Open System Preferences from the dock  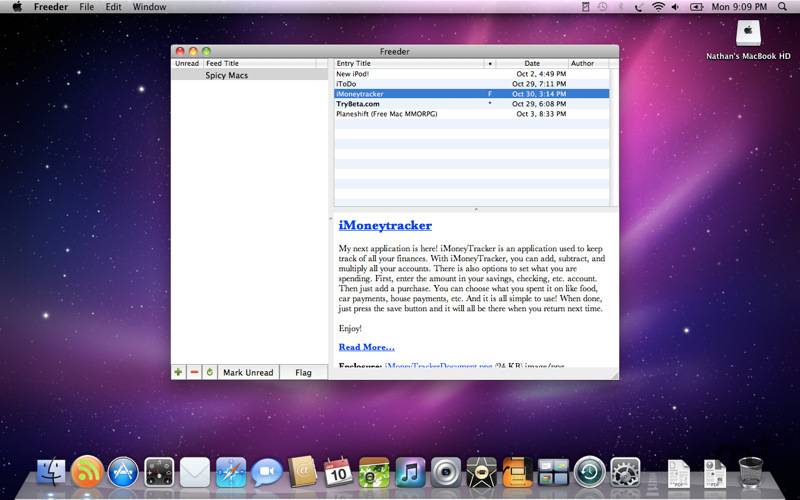[625, 472]
